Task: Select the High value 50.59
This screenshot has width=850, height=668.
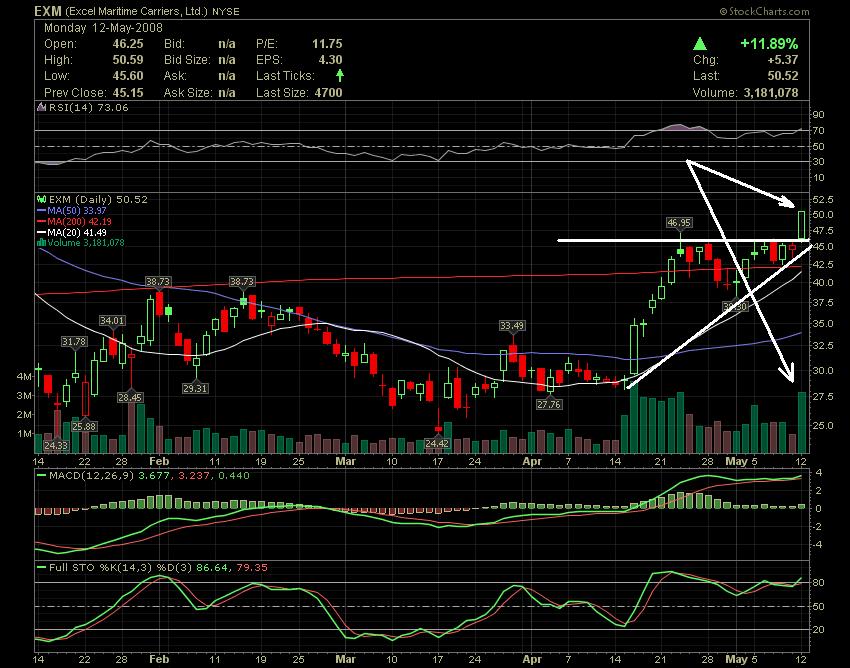Action: [x=128, y=60]
